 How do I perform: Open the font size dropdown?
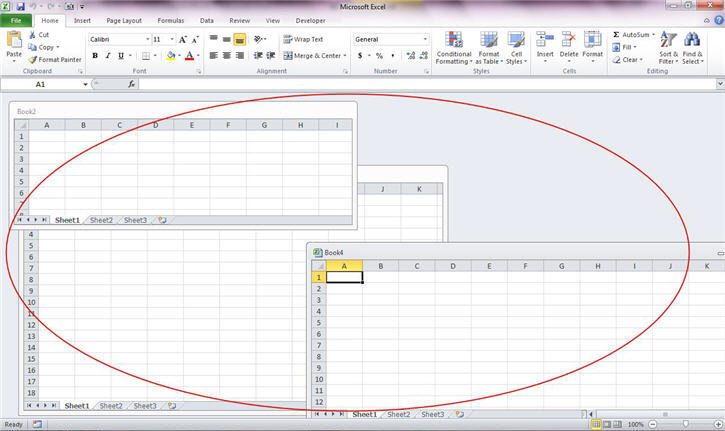tap(172, 40)
